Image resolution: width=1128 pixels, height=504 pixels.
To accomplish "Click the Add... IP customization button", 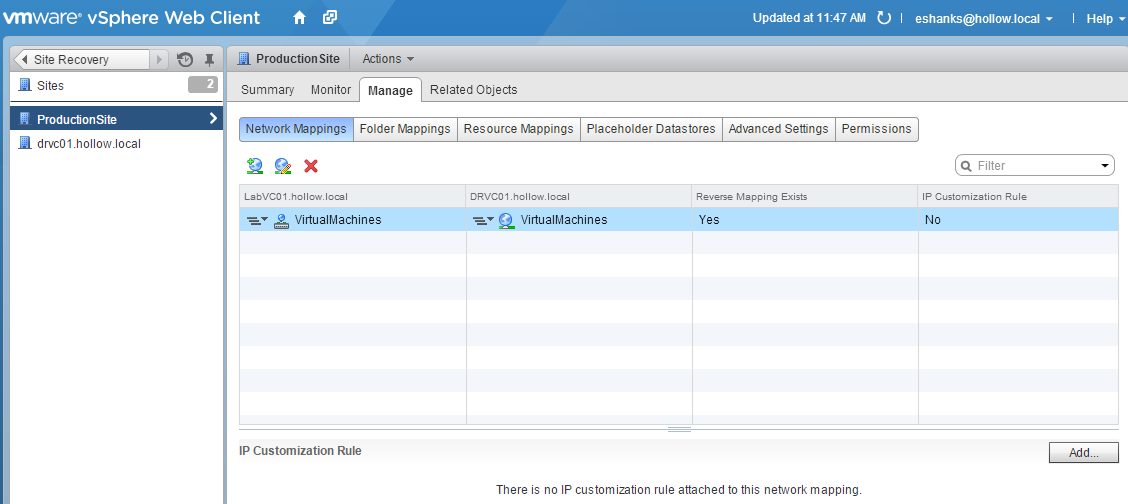I will pos(1083,453).
